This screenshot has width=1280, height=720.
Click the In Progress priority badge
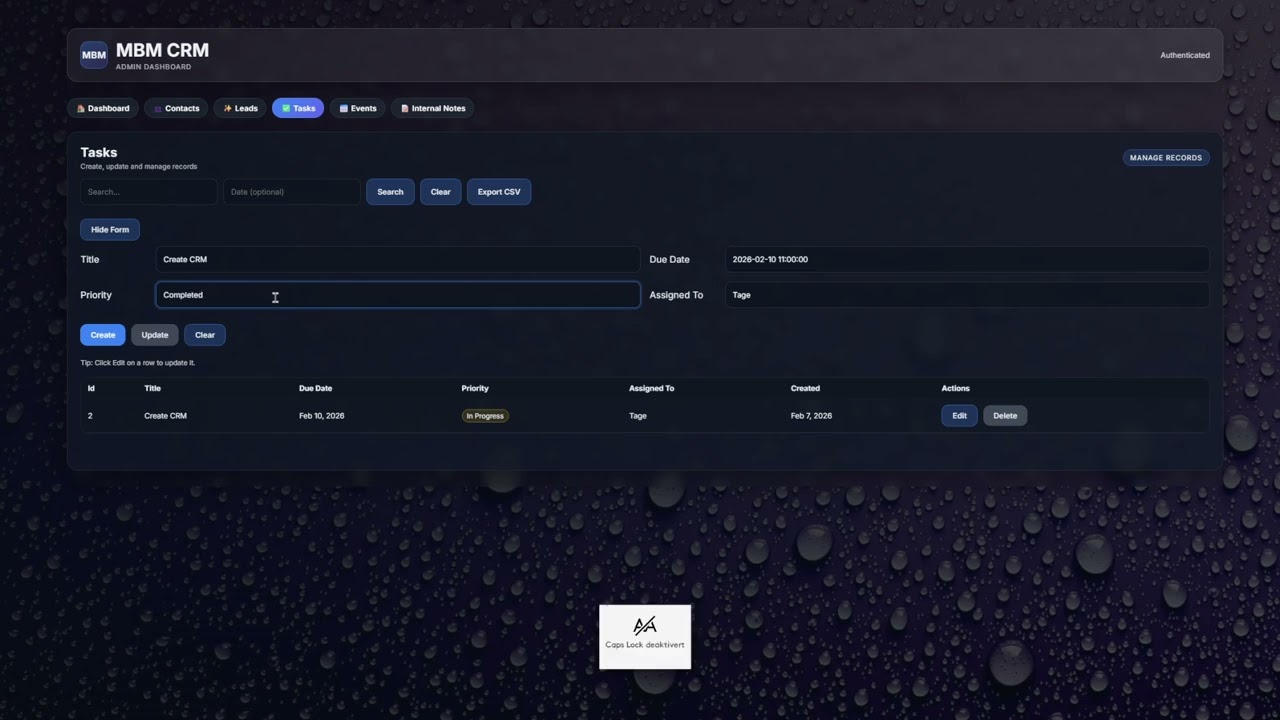[x=485, y=416]
